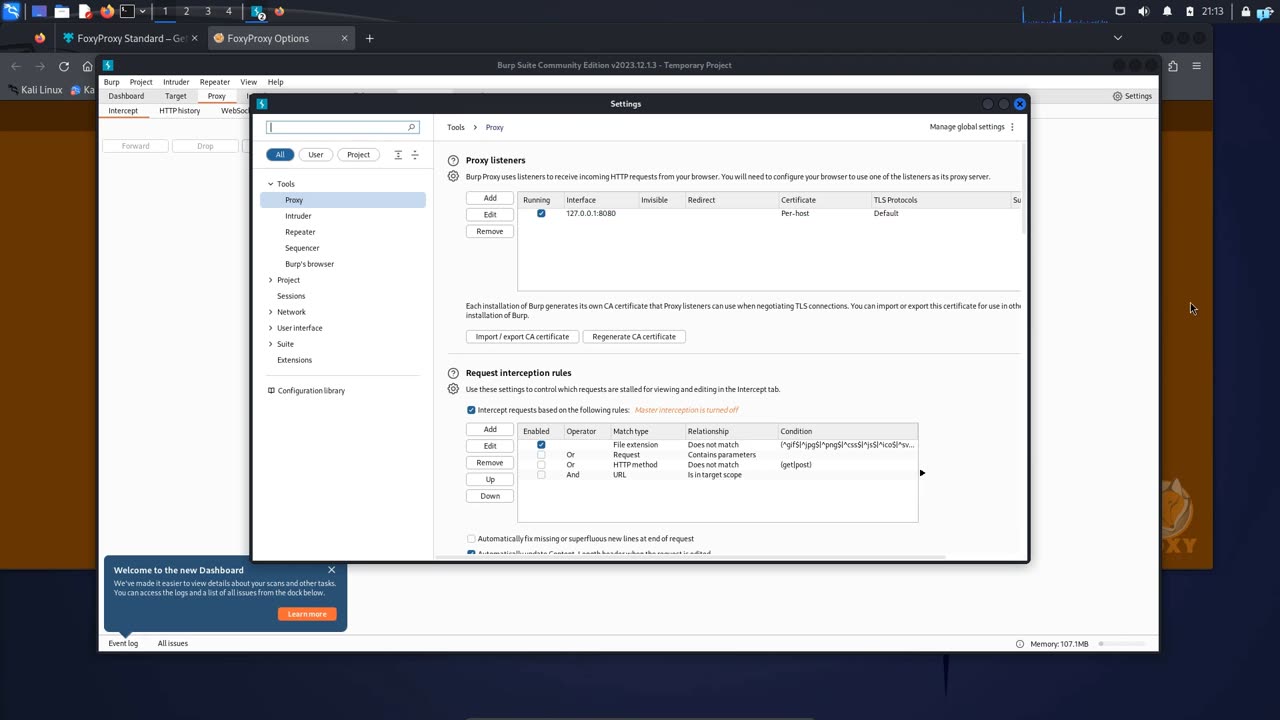The image size is (1280, 720).
Task: Click Import / export CA certificate button
Action: [522, 337]
